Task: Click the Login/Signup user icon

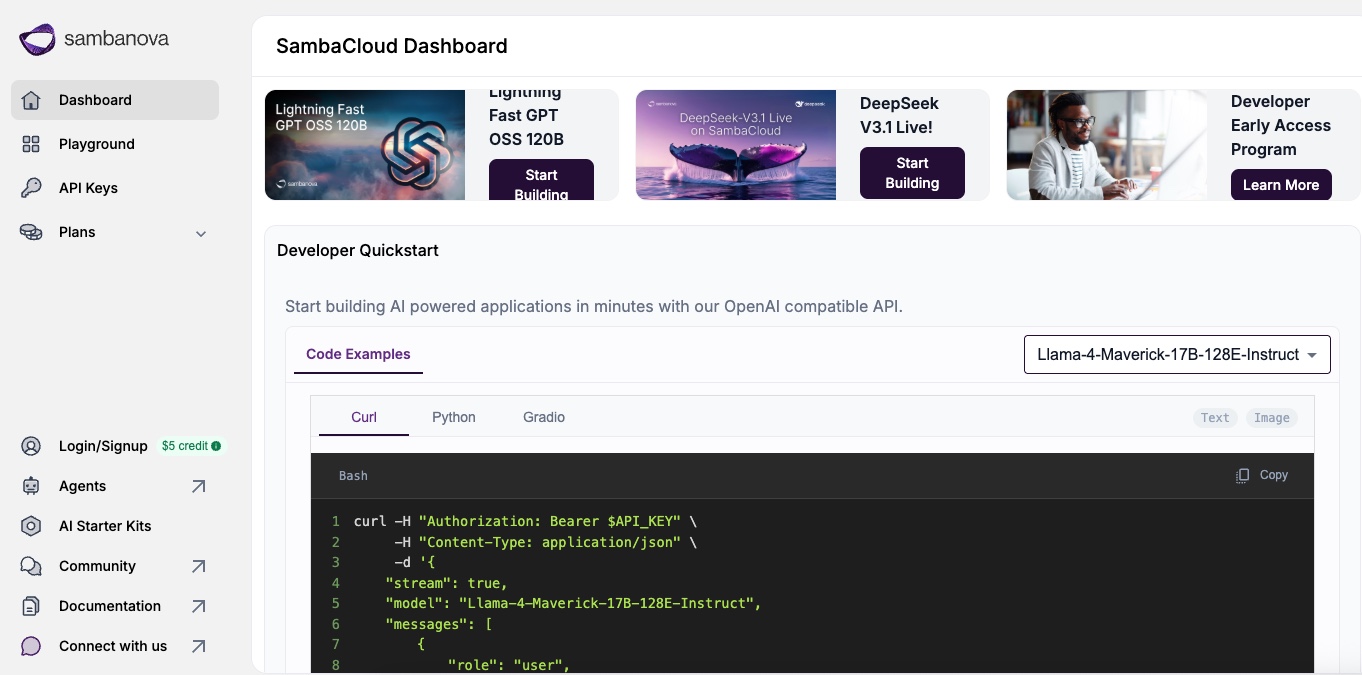Action: pyautogui.click(x=31, y=446)
